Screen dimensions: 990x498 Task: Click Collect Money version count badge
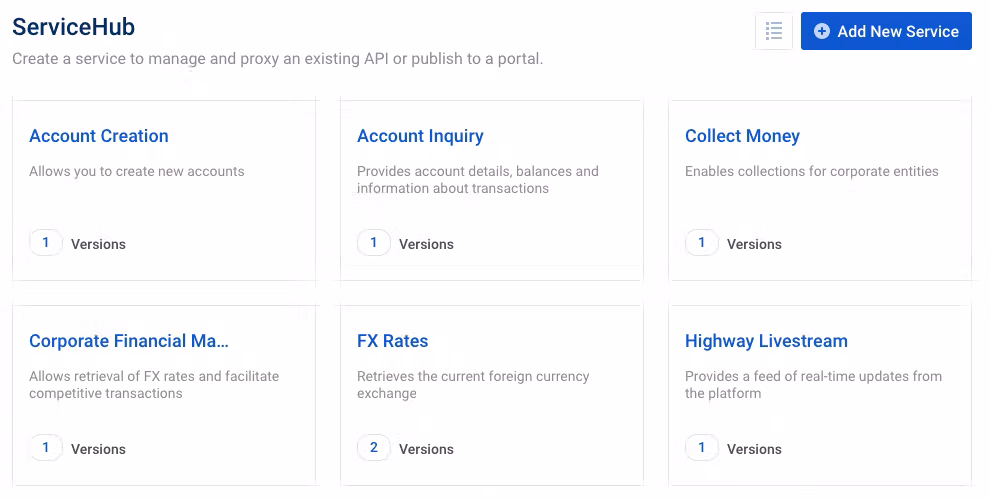click(x=702, y=243)
